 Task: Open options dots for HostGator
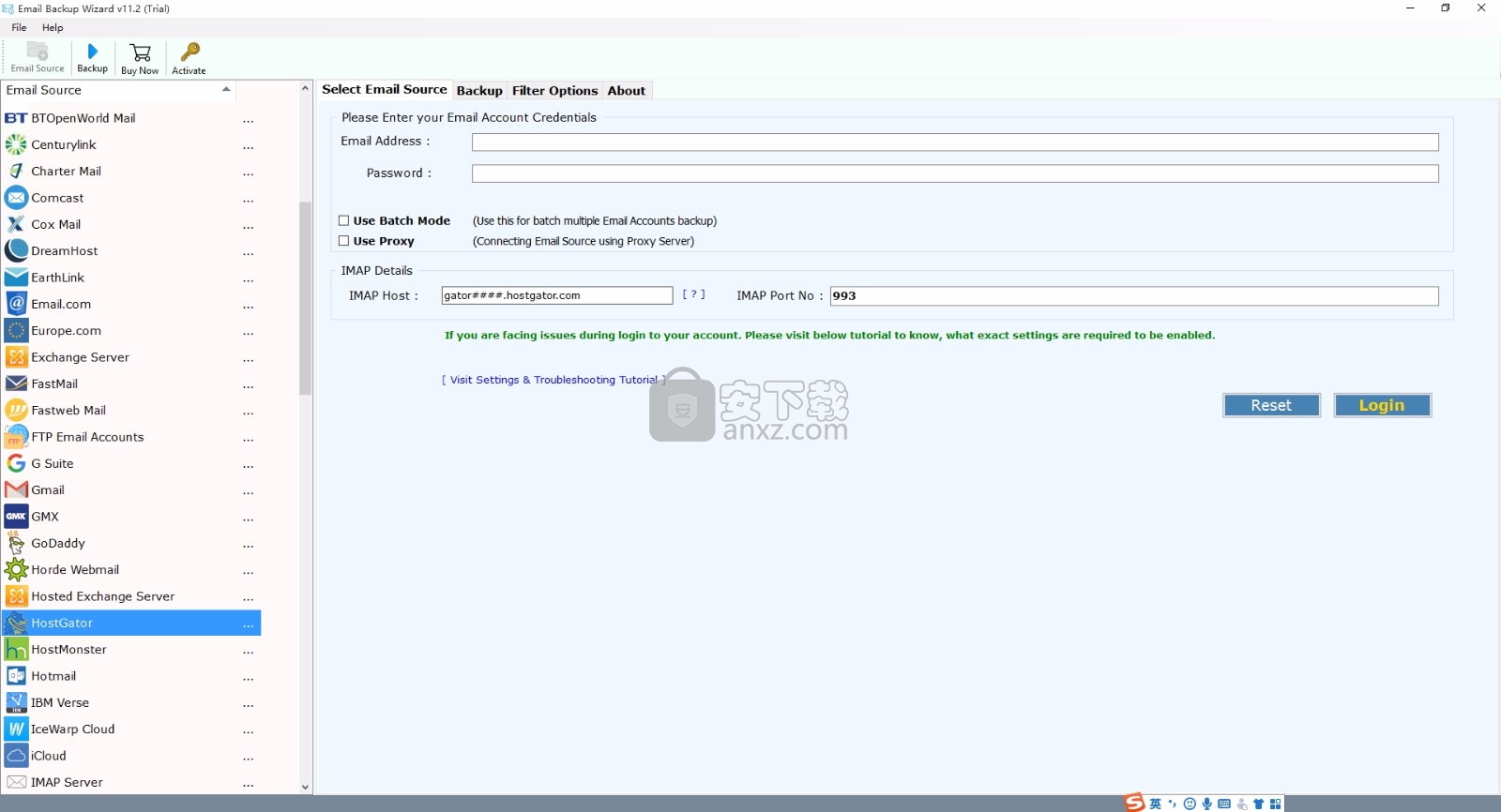(x=248, y=624)
